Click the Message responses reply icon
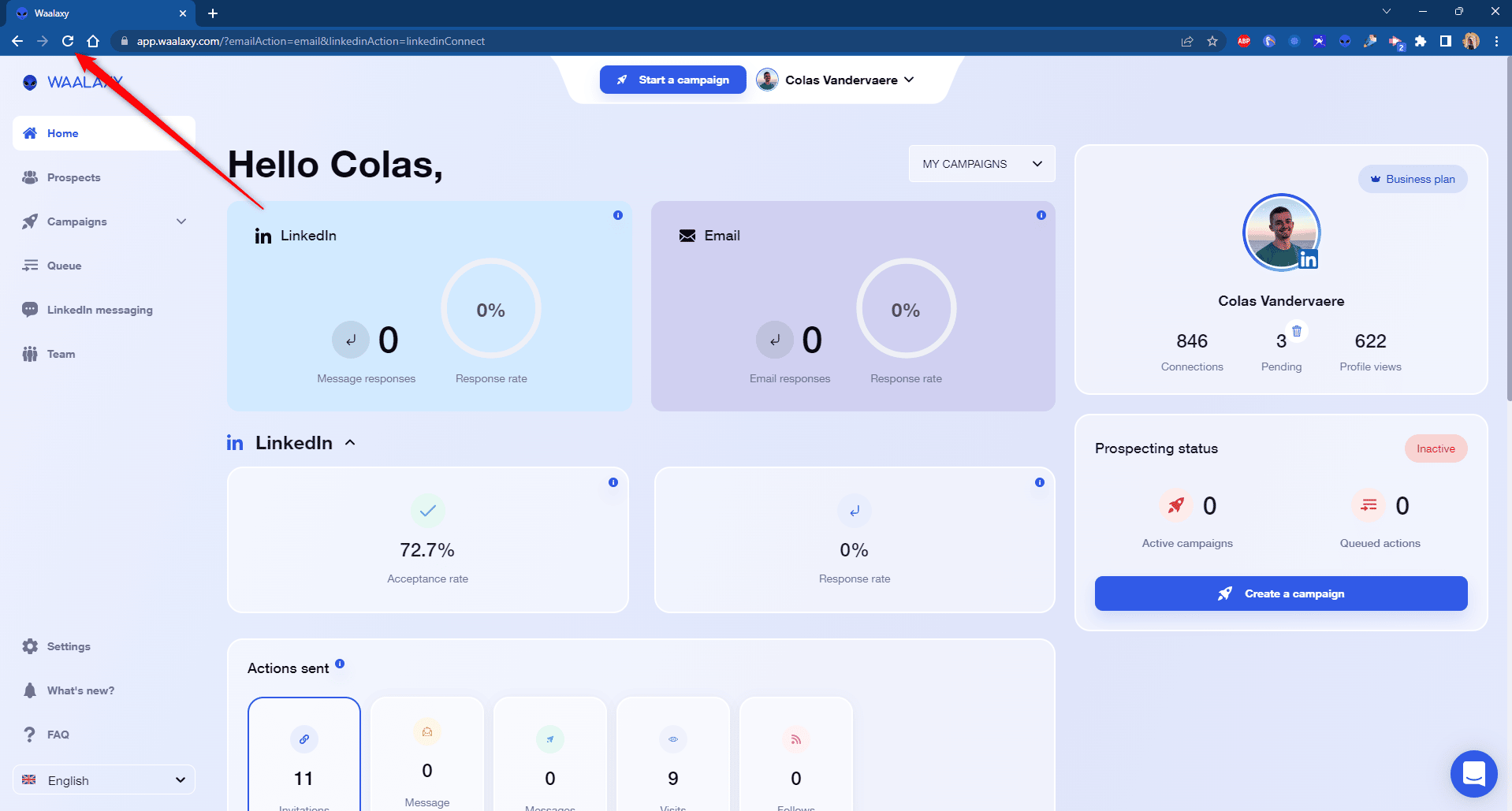 click(351, 340)
